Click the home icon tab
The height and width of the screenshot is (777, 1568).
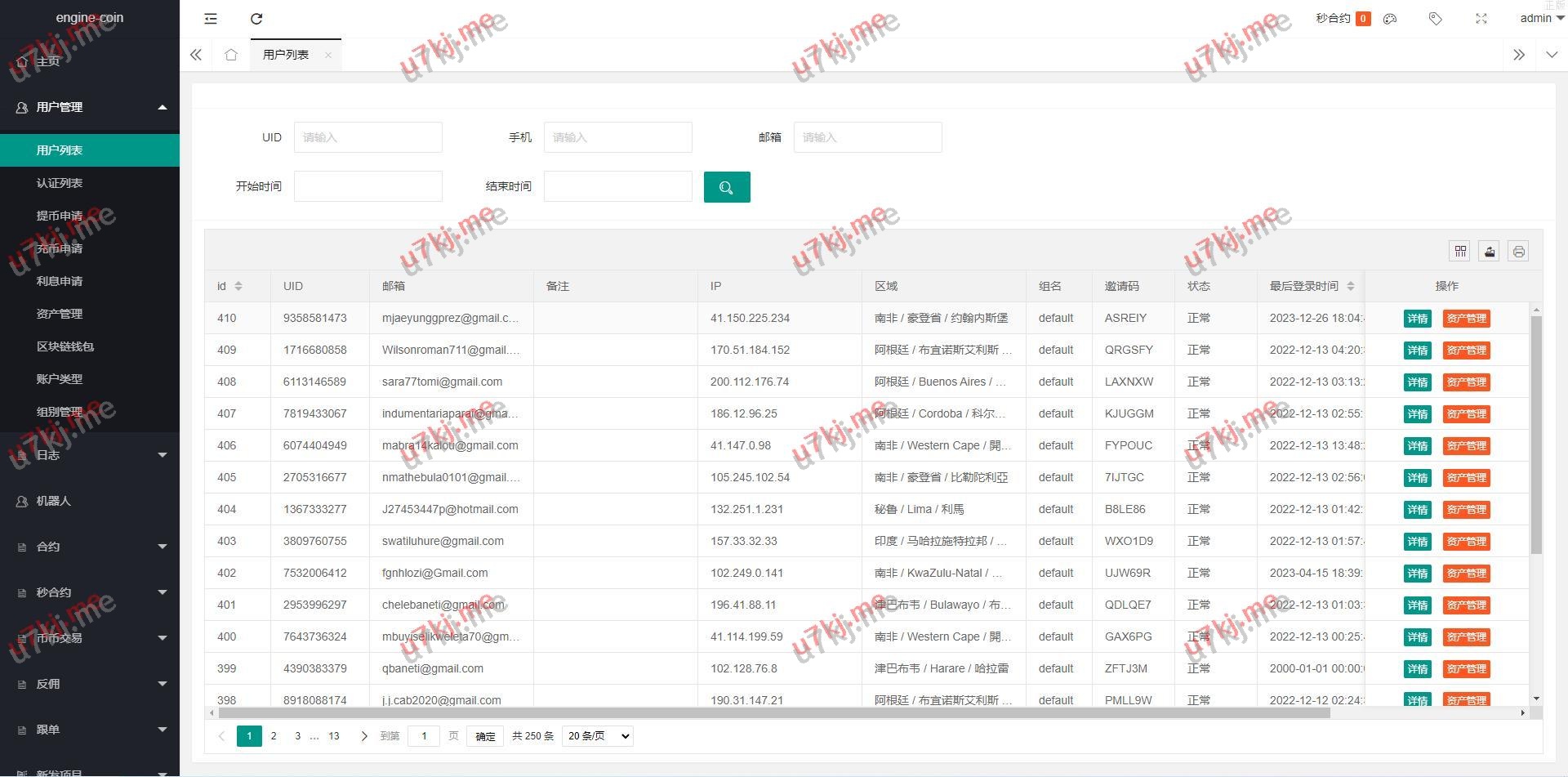pos(231,55)
